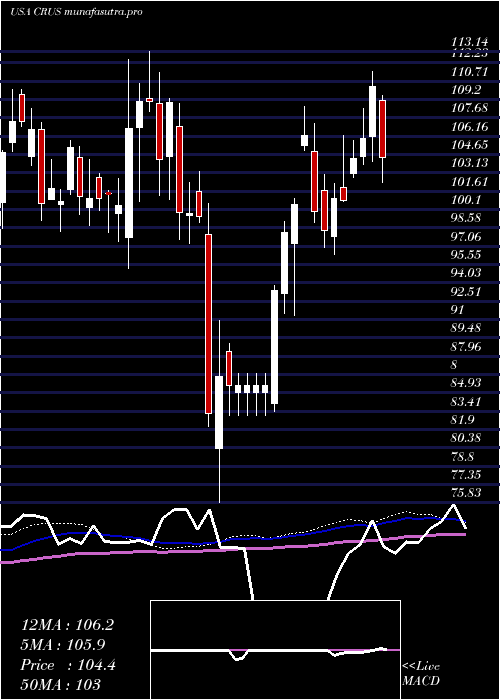Click the 113.14 price axis label
500x700 pixels.
coord(469,43)
